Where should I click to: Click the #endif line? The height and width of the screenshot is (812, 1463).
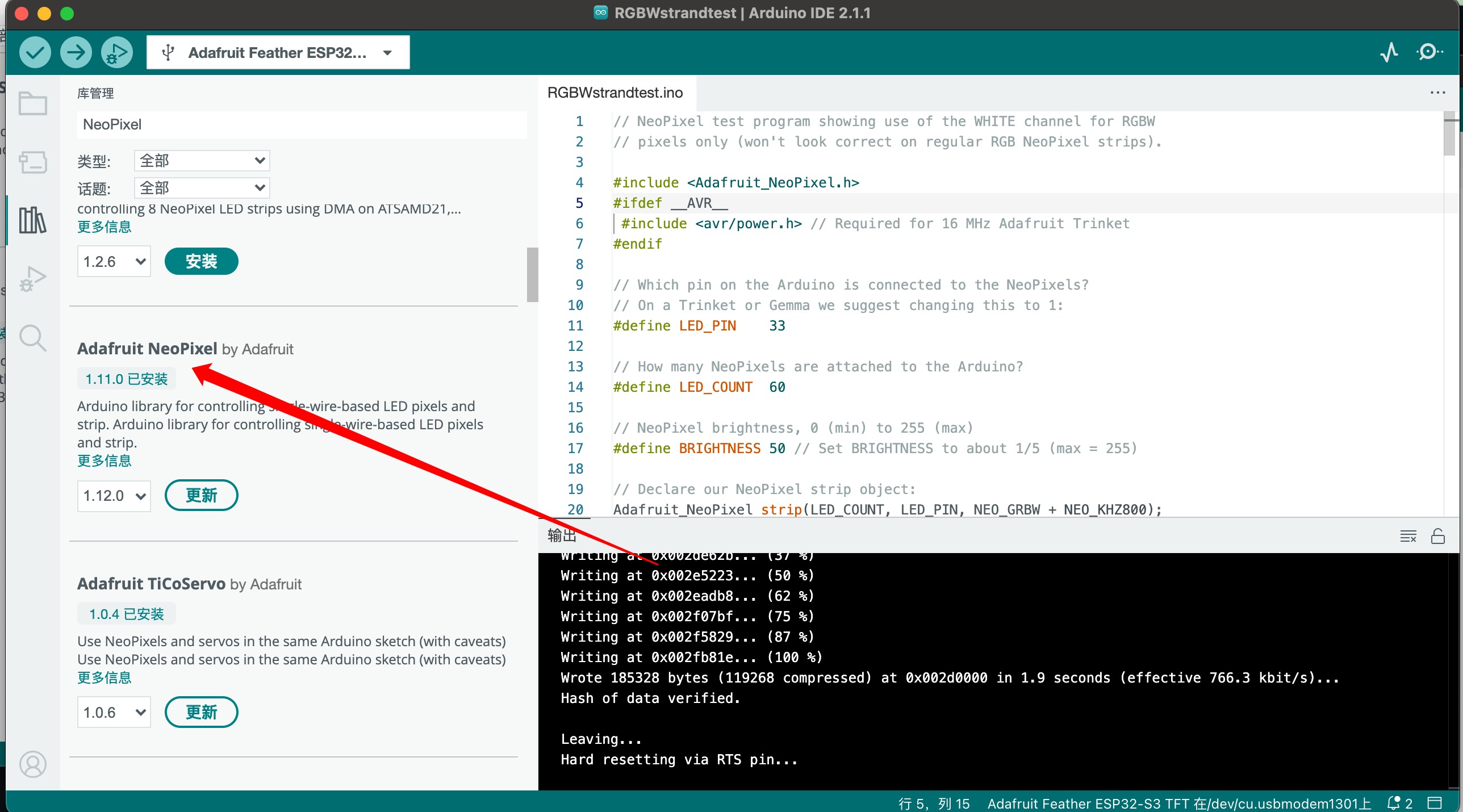pyautogui.click(x=638, y=244)
